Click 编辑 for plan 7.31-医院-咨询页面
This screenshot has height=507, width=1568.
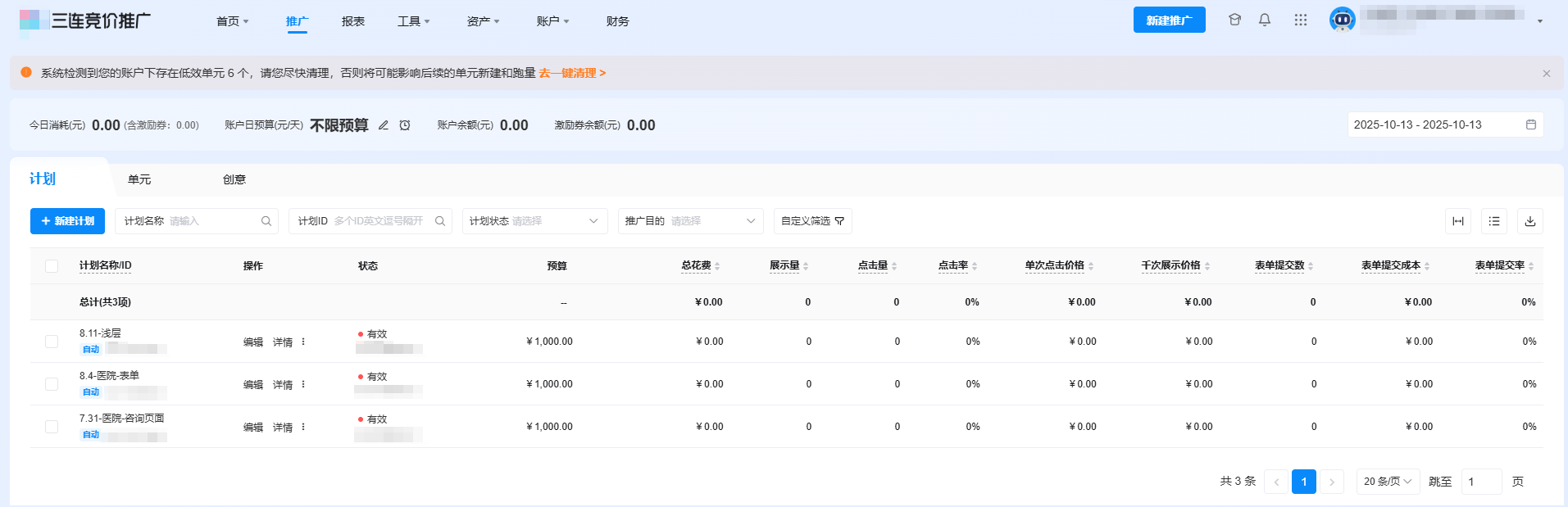tap(253, 428)
